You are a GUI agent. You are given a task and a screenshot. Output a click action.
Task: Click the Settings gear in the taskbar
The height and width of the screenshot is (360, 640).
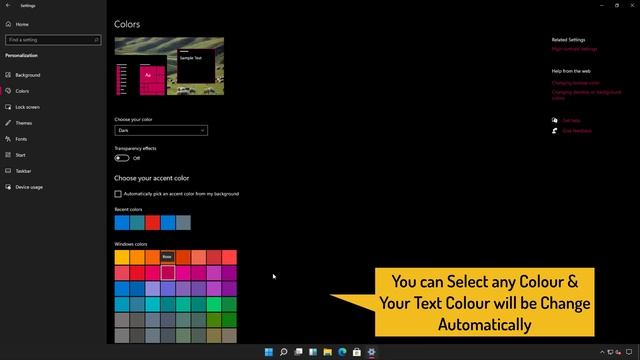coord(371,352)
